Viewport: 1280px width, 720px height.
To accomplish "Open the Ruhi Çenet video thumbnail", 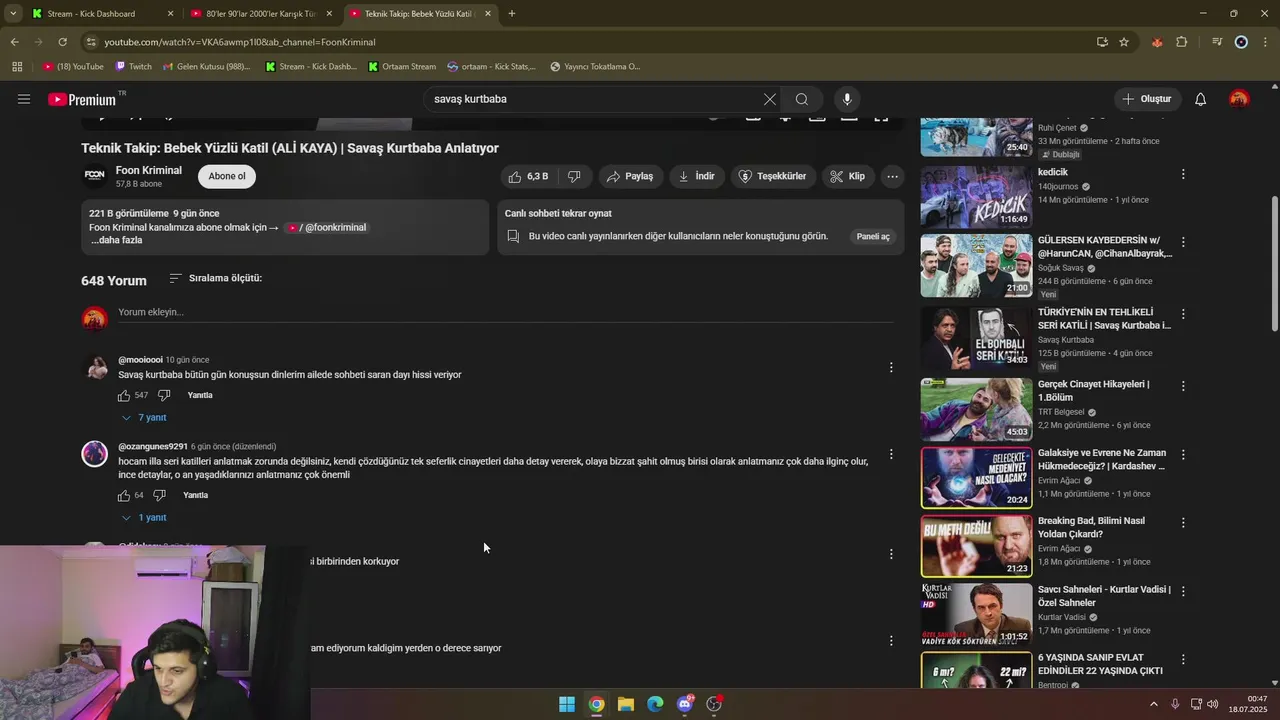I will coord(976,136).
